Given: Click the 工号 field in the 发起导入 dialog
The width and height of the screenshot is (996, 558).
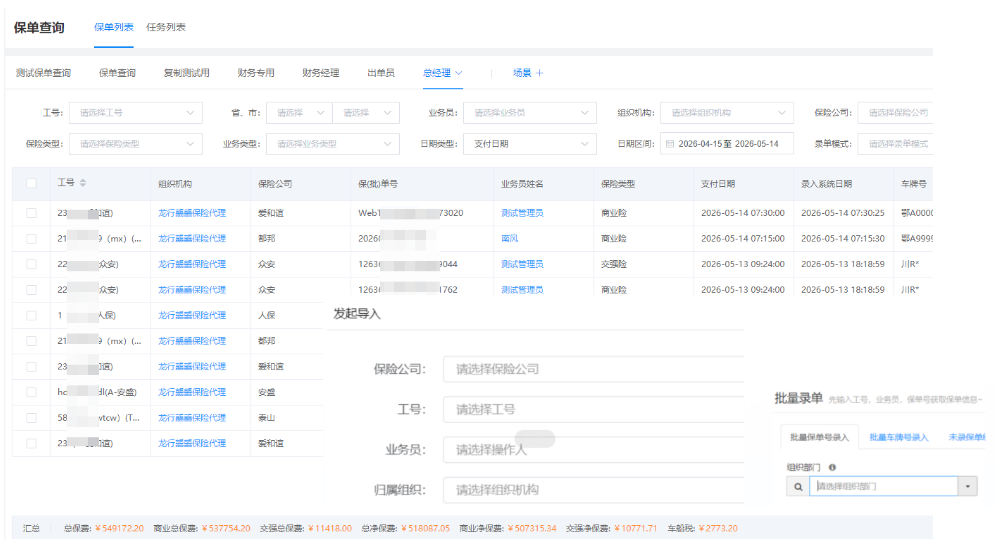Looking at the screenshot, I should pos(593,409).
